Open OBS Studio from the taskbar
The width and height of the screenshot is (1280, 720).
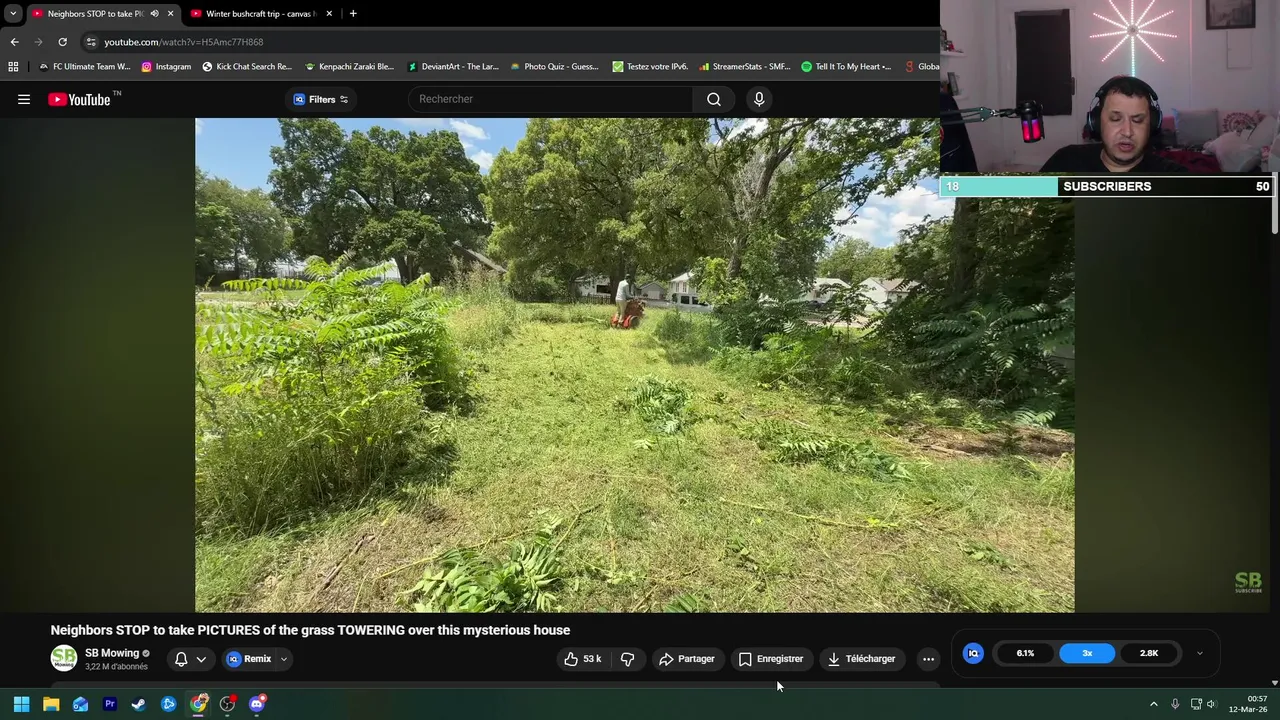[x=227, y=704]
